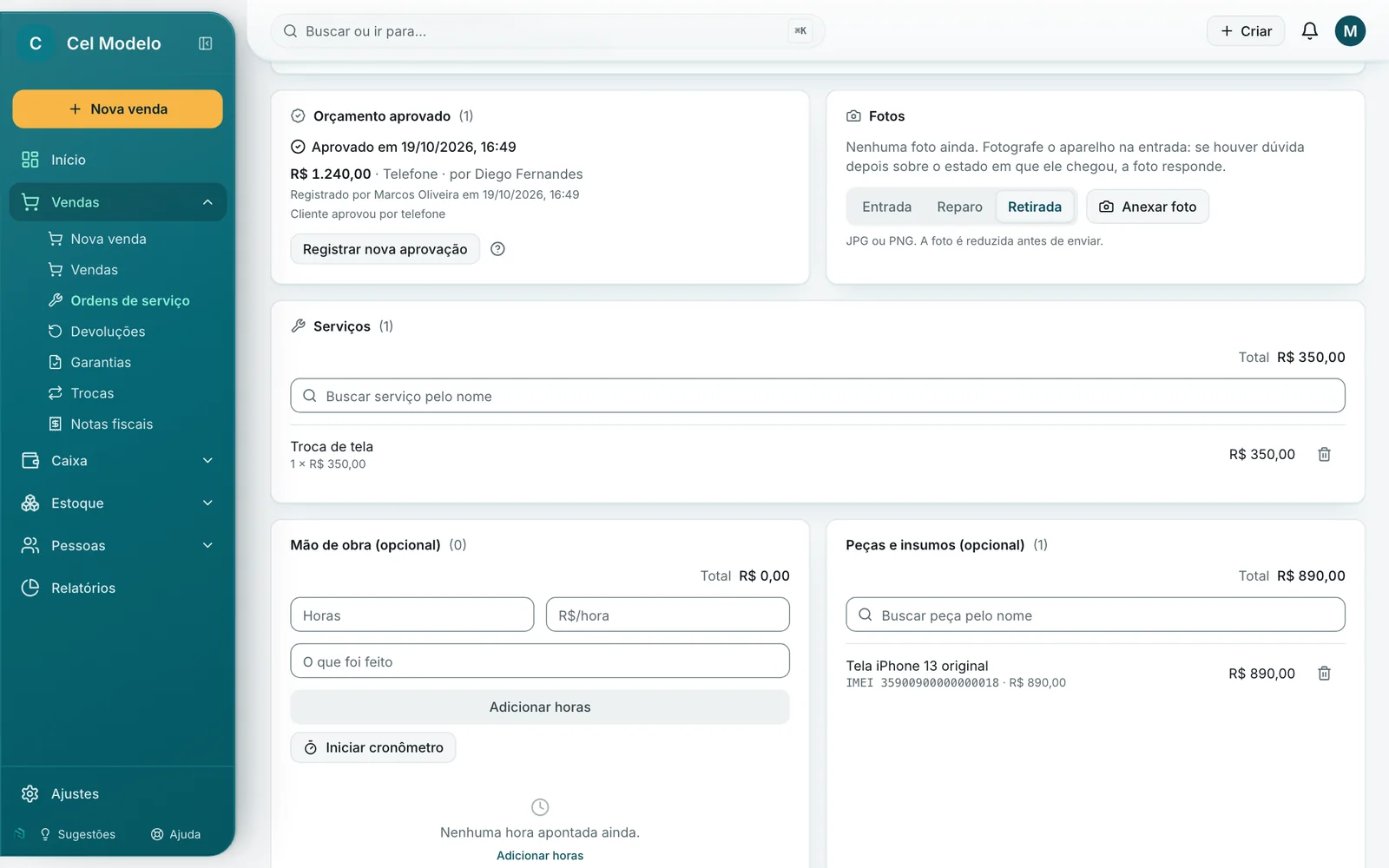This screenshot has width=1389, height=868.
Task: Click the O que foi feito field
Action: click(x=540, y=661)
